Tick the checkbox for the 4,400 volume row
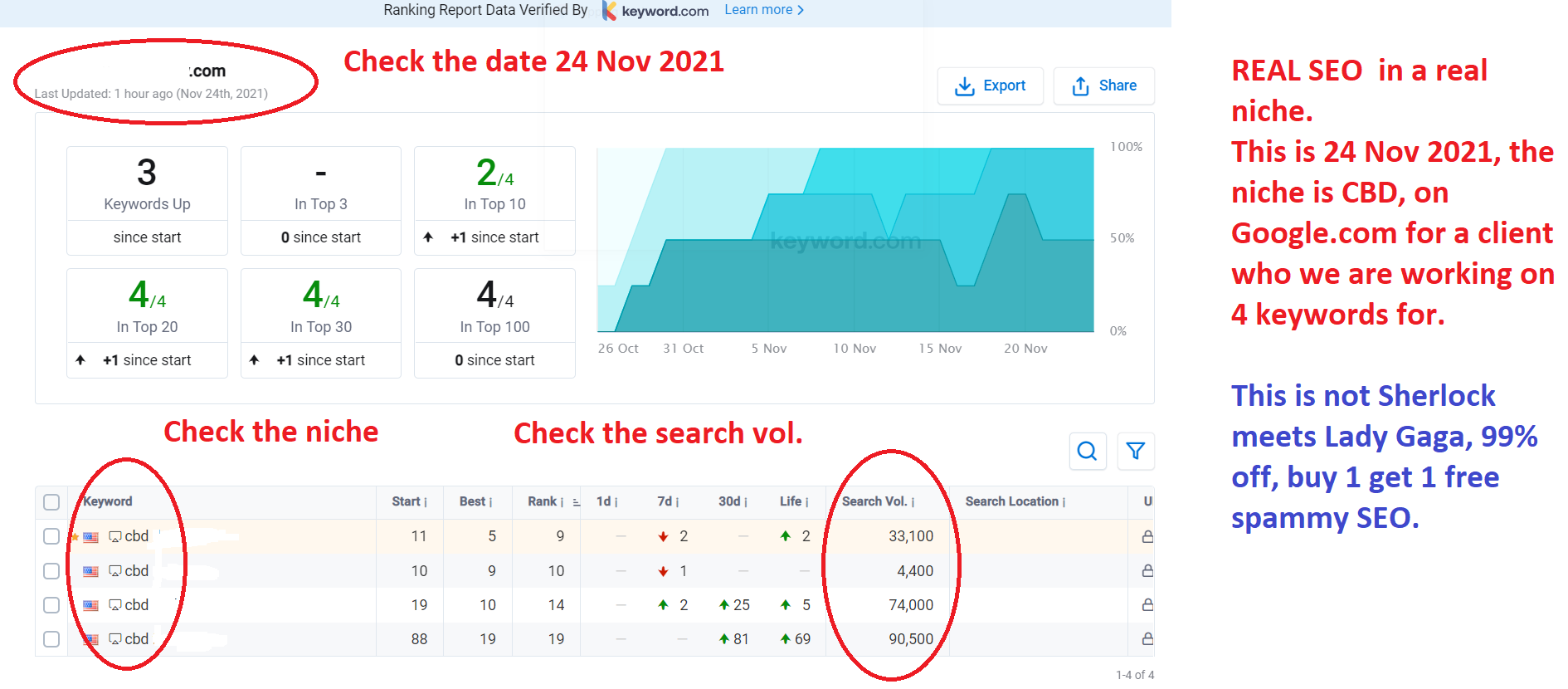The width and height of the screenshot is (1568, 689). tap(51, 571)
